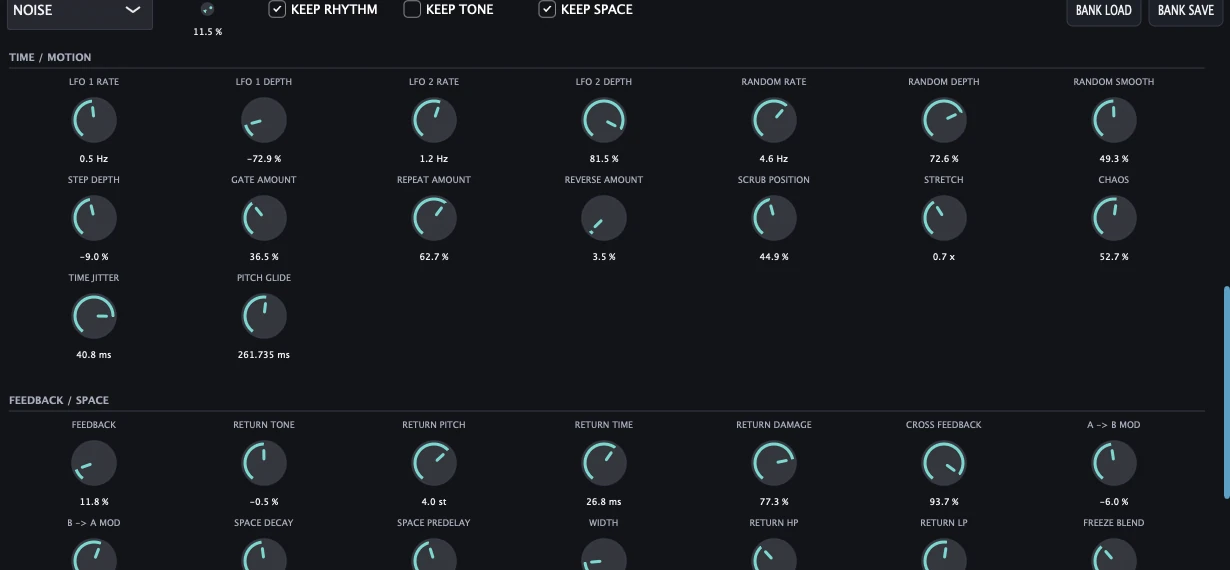Click the 49.3 % random smooth value

pos(1114,159)
